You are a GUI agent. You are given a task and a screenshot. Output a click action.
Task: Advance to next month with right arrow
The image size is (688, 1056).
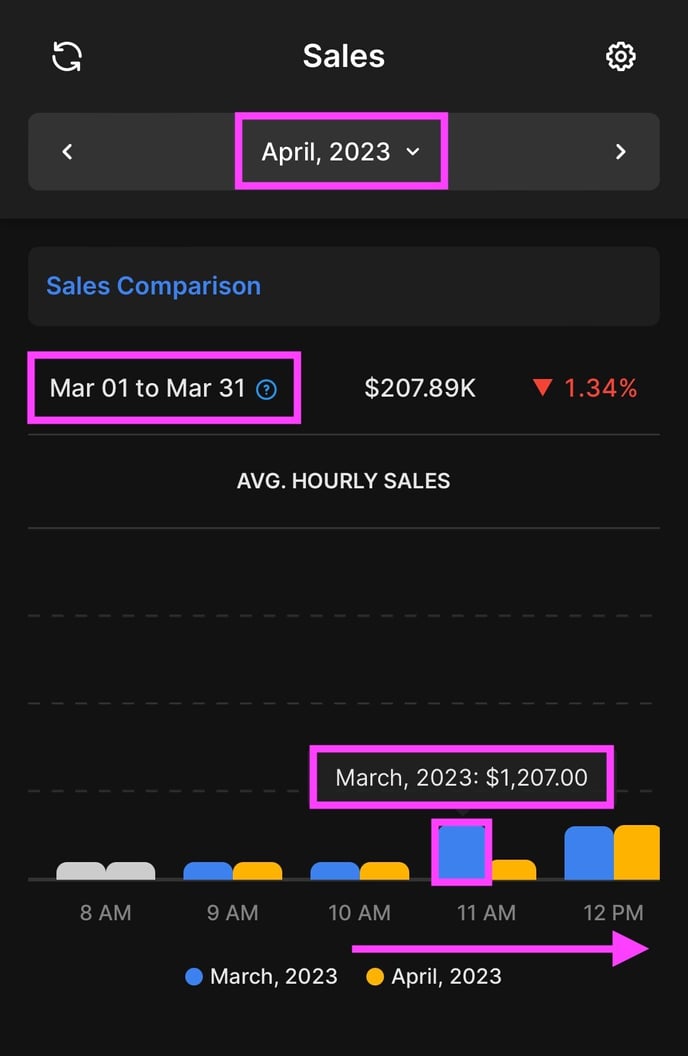tap(621, 152)
